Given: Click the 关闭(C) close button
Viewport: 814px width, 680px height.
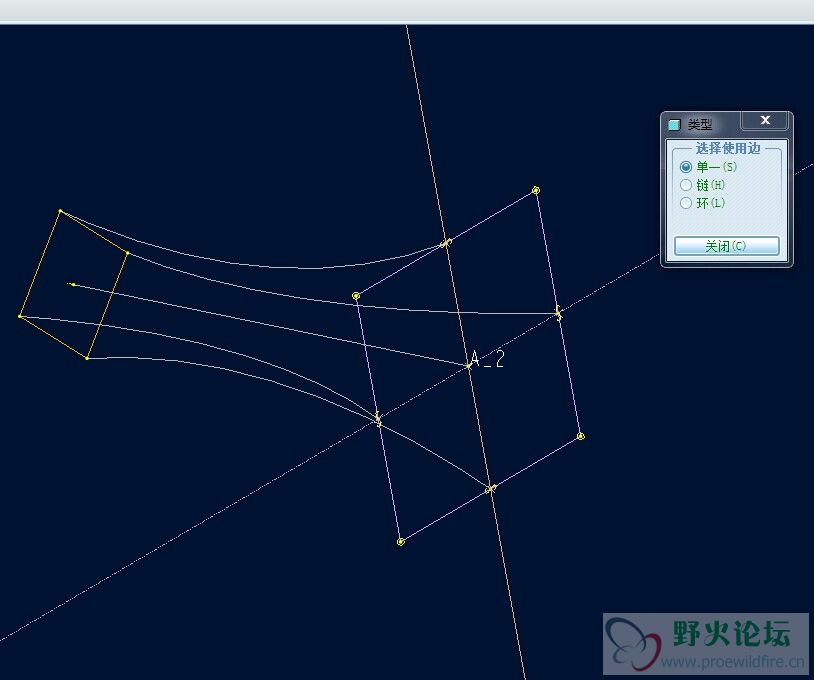Looking at the screenshot, I should point(726,246).
